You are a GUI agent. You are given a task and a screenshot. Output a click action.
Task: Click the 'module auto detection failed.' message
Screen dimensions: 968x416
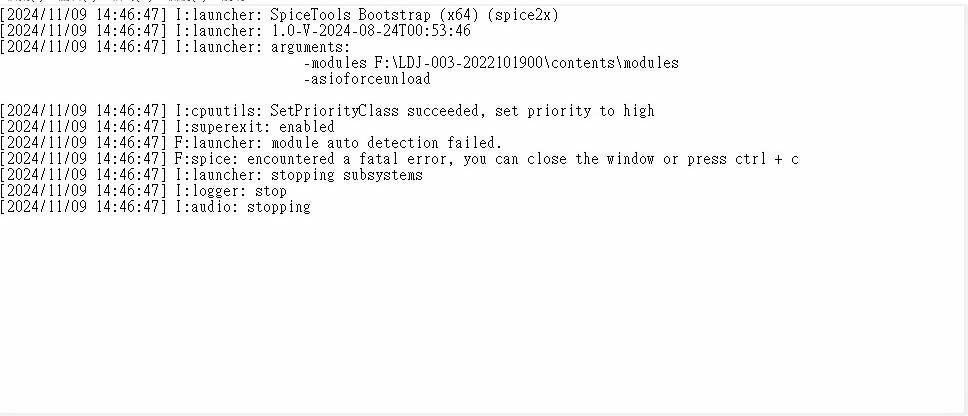[386, 143]
